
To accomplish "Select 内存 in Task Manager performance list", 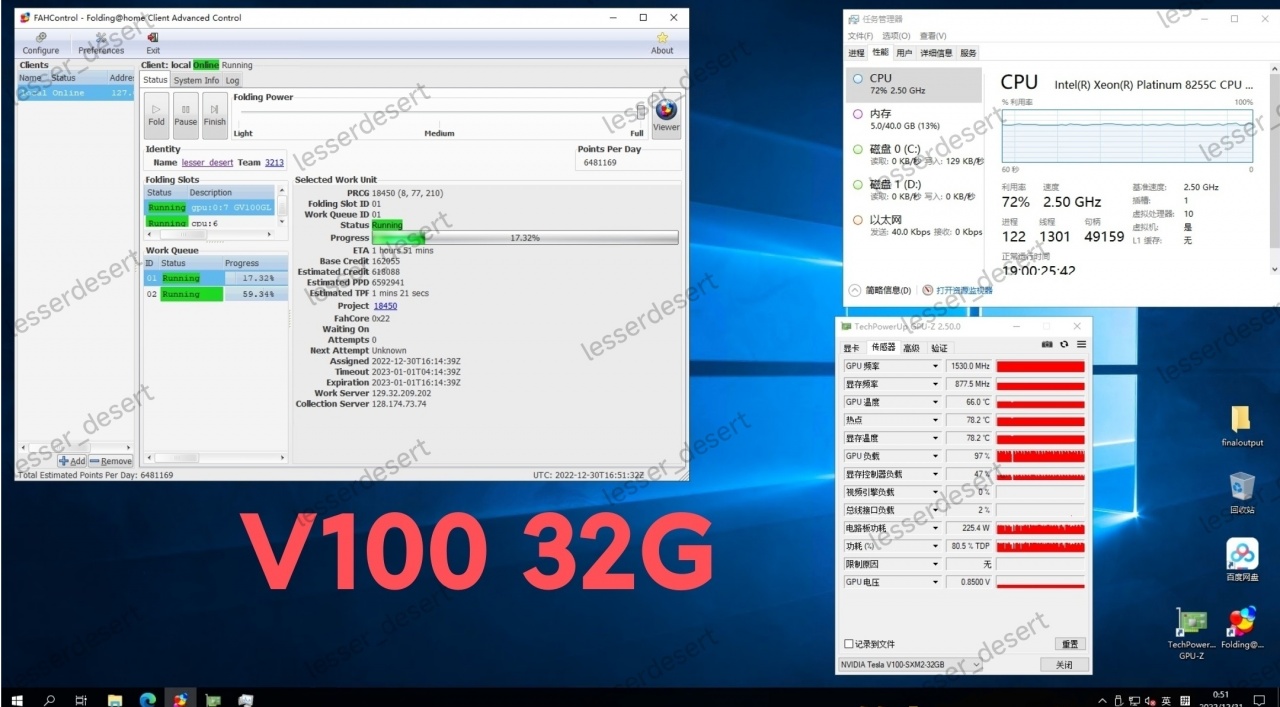I will click(x=913, y=120).
